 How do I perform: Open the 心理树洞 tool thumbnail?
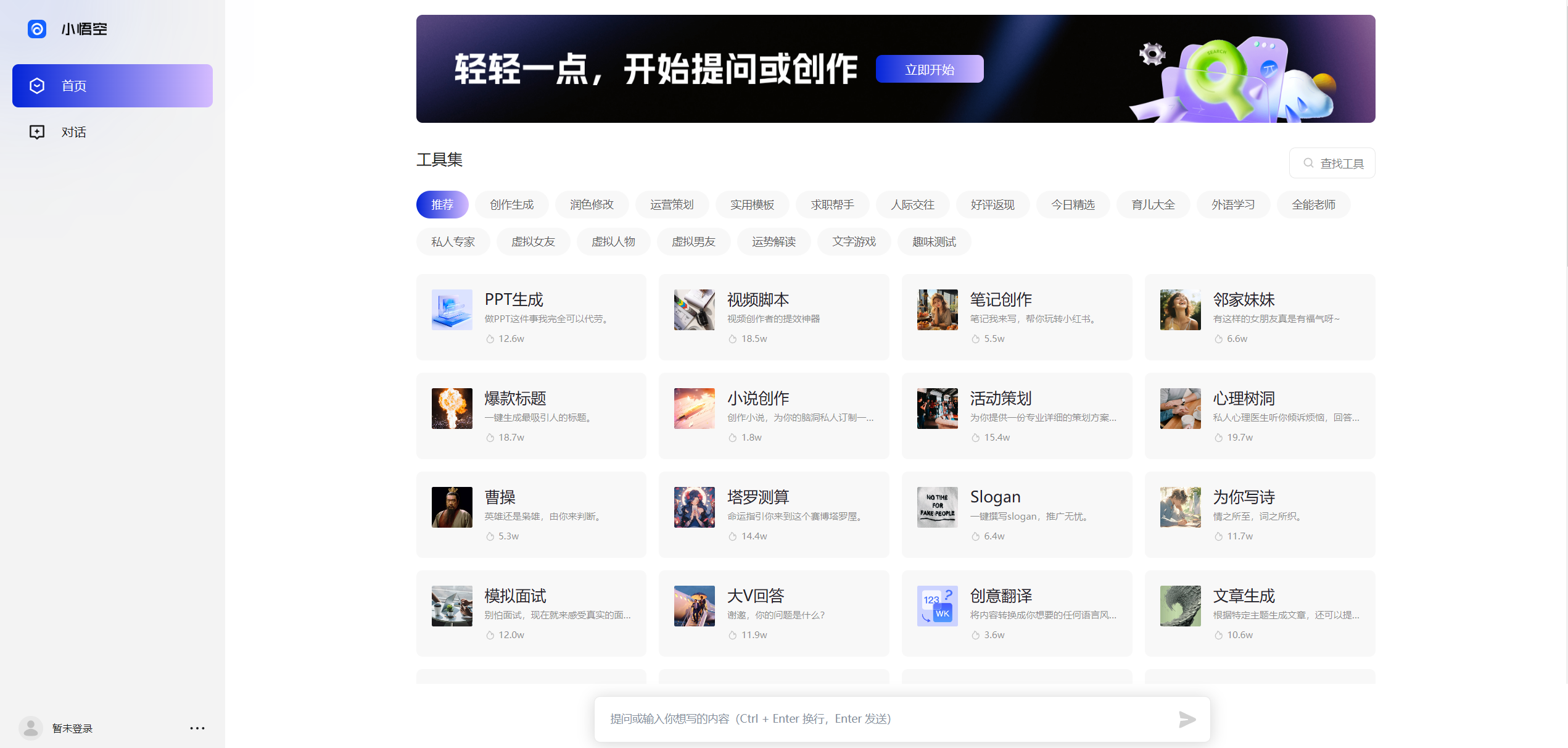click(1181, 409)
